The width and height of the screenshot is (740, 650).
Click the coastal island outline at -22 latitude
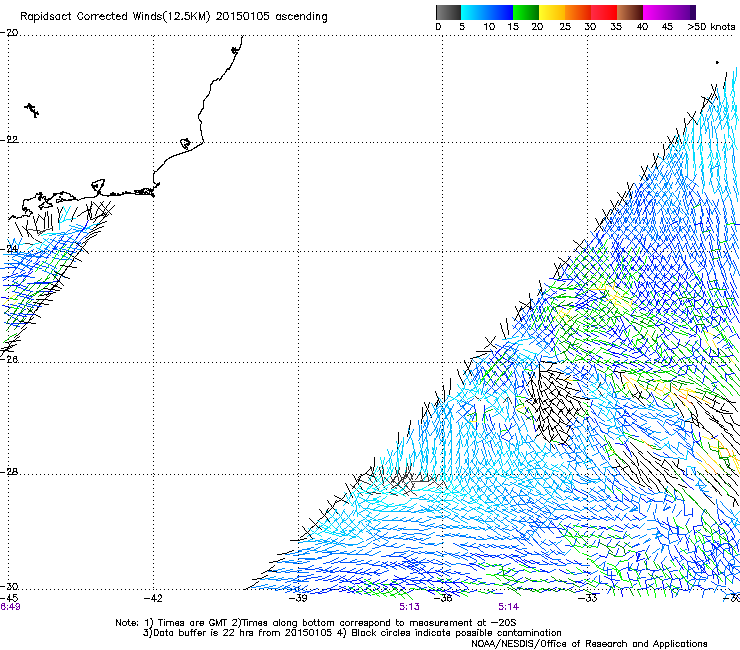pos(186,143)
